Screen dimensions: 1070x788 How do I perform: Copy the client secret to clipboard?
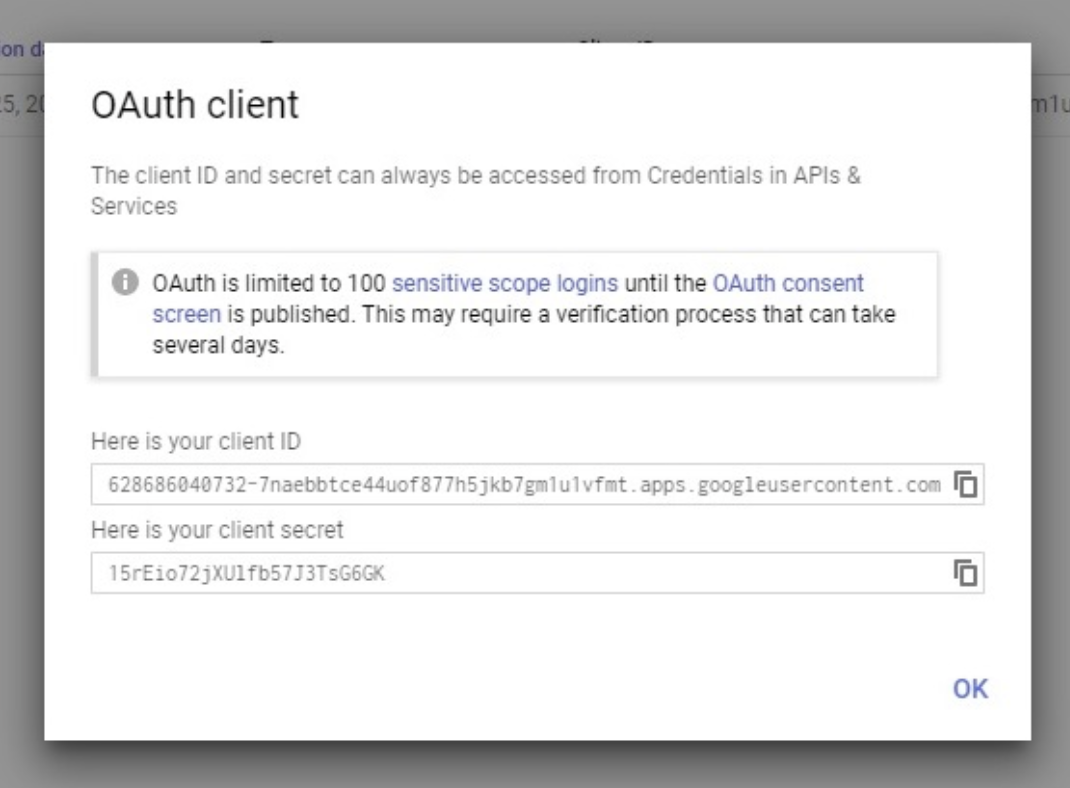(965, 573)
